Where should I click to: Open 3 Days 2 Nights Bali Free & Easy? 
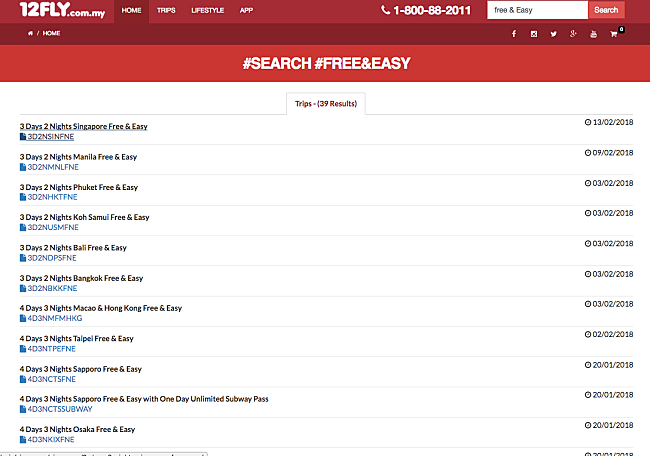point(73,248)
